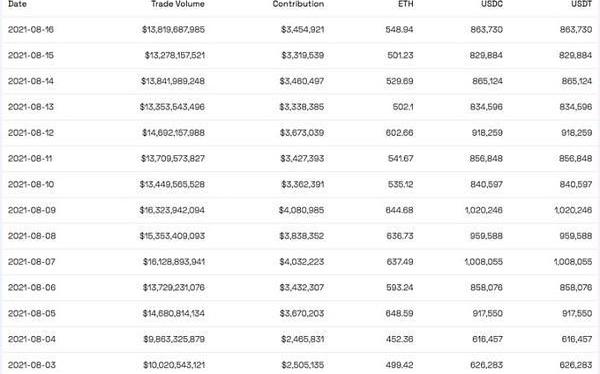Select ETH value 637.49
The width and height of the screenshot is (600, 374).
[400, 262]
